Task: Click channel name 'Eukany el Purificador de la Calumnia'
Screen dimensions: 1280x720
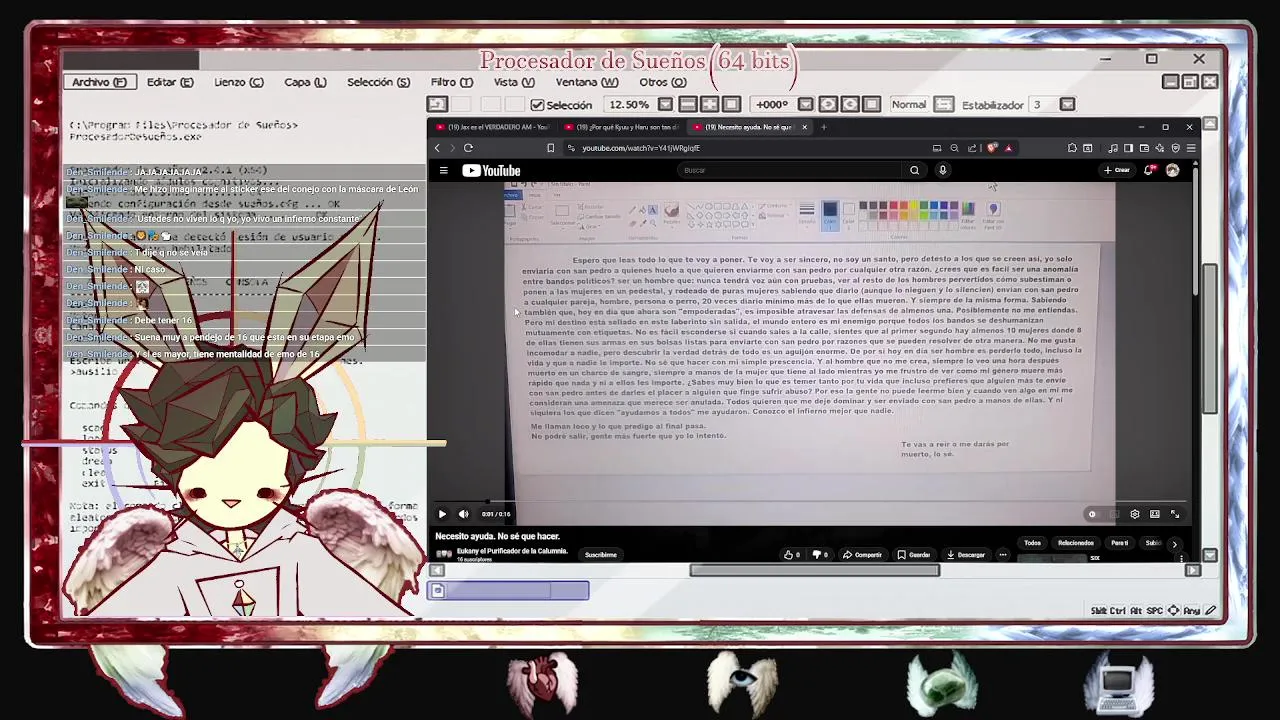Action: coord(512,551)
